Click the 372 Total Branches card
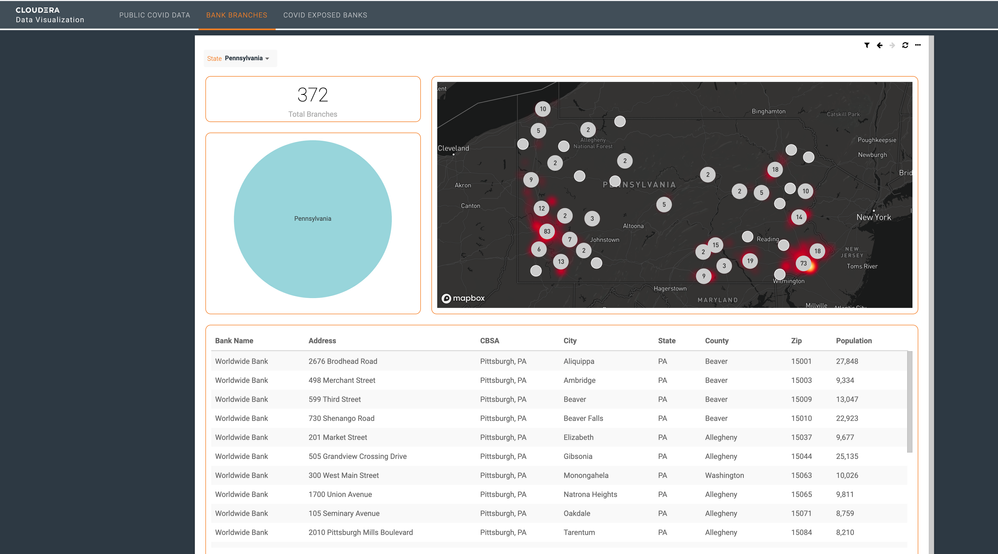The width and height of the screenshot is (998, 554). [x=313, y=99]
